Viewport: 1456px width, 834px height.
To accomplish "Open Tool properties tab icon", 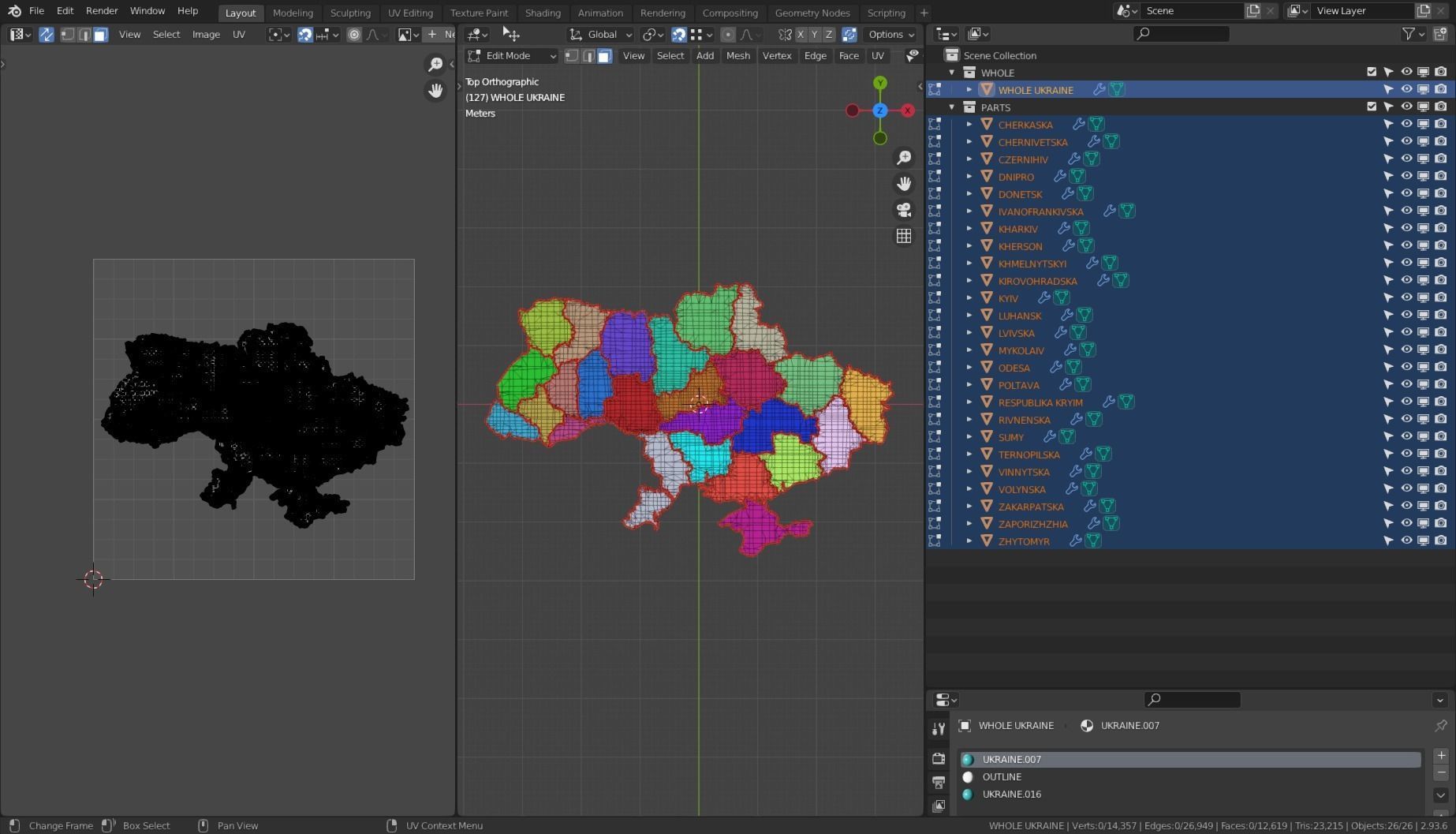I will (x=939, y=729).
